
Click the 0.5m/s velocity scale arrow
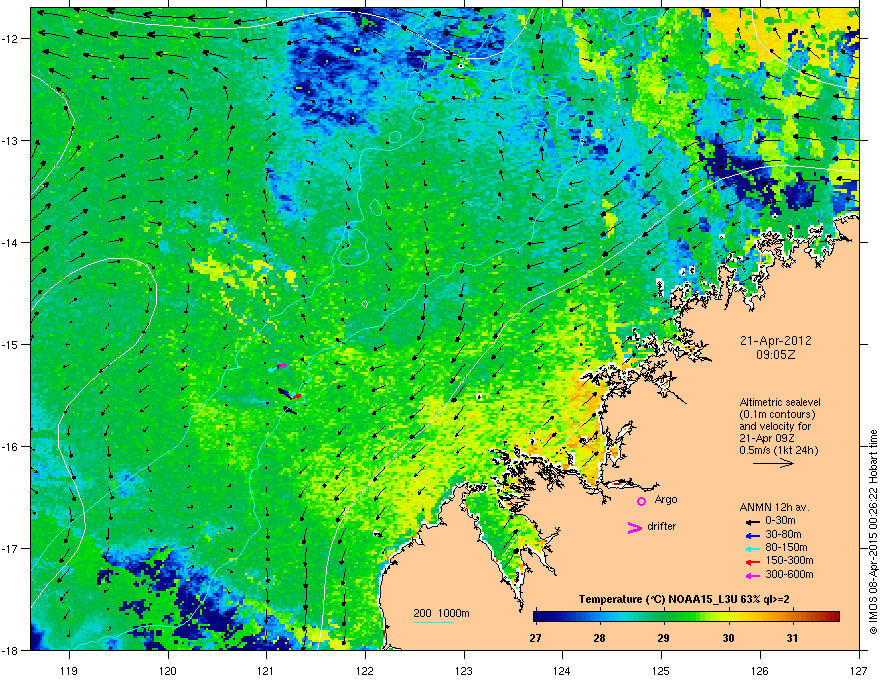click(773, 463)
